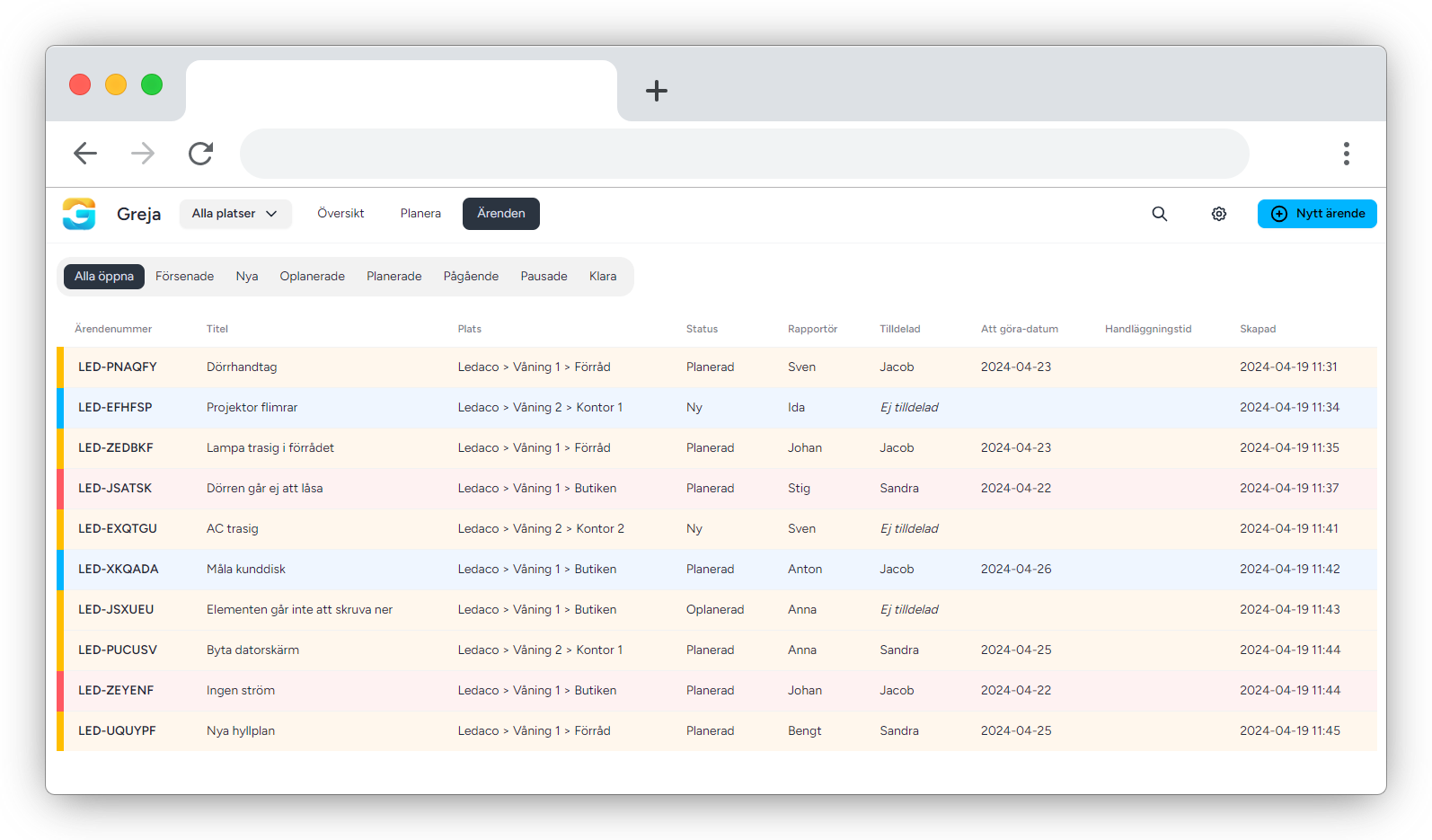Open the Projektor flimrar case
Image resolution: width=1432 pixels, height=840 pixels.
point(252,407)
